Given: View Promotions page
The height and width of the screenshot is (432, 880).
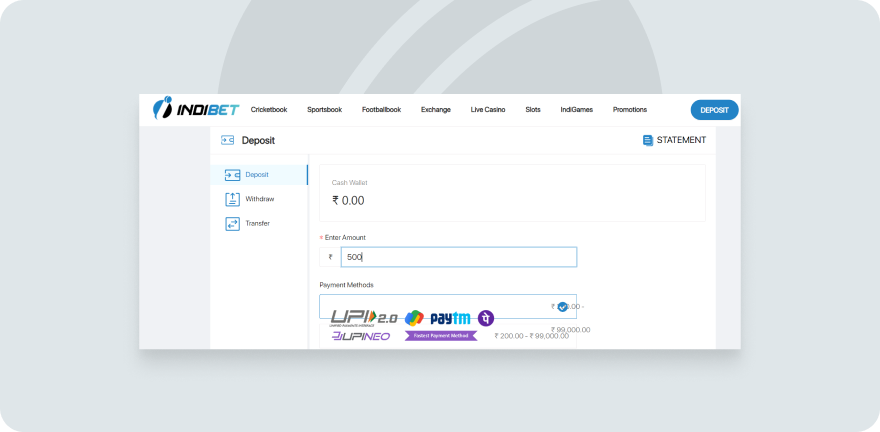Looking at the screenshot, I should click(x=630, y=110).
